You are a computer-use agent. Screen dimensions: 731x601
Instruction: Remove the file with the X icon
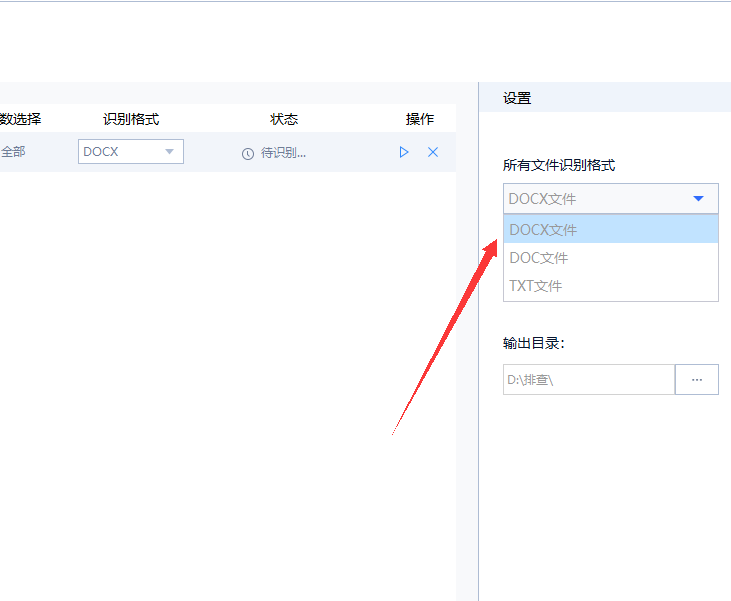[433, 152]
